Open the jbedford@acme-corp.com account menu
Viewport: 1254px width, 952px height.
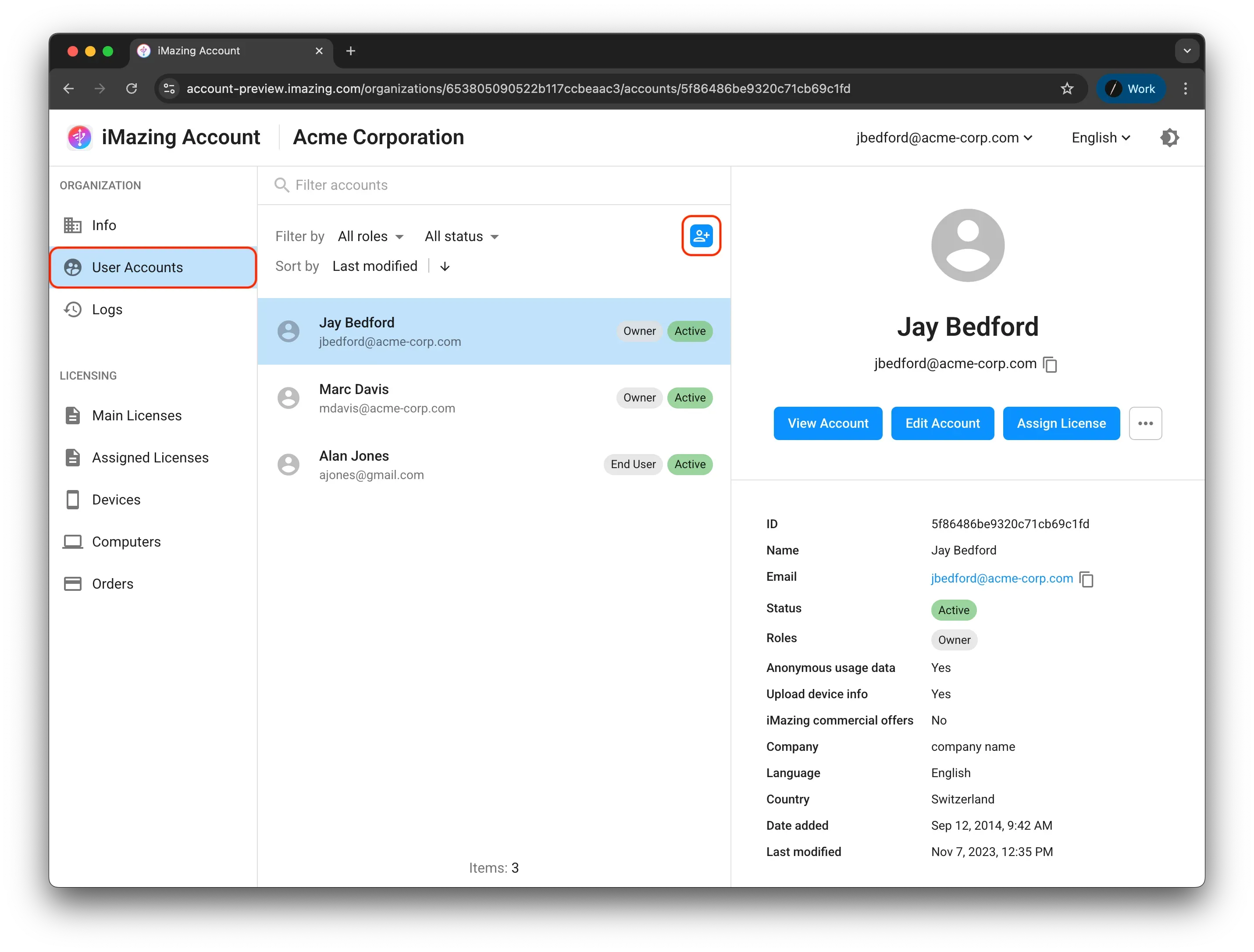pos(944,138)
